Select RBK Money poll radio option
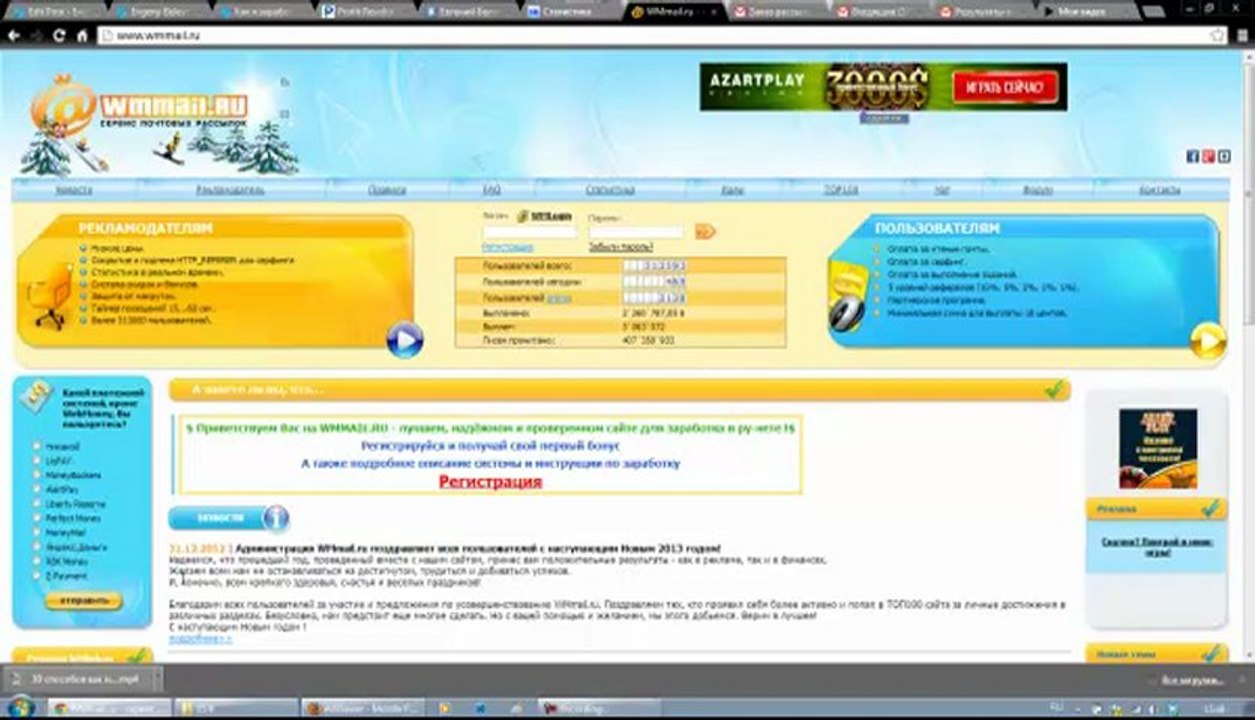This screenshot has width=1255, height=720. tap(37, 562)
